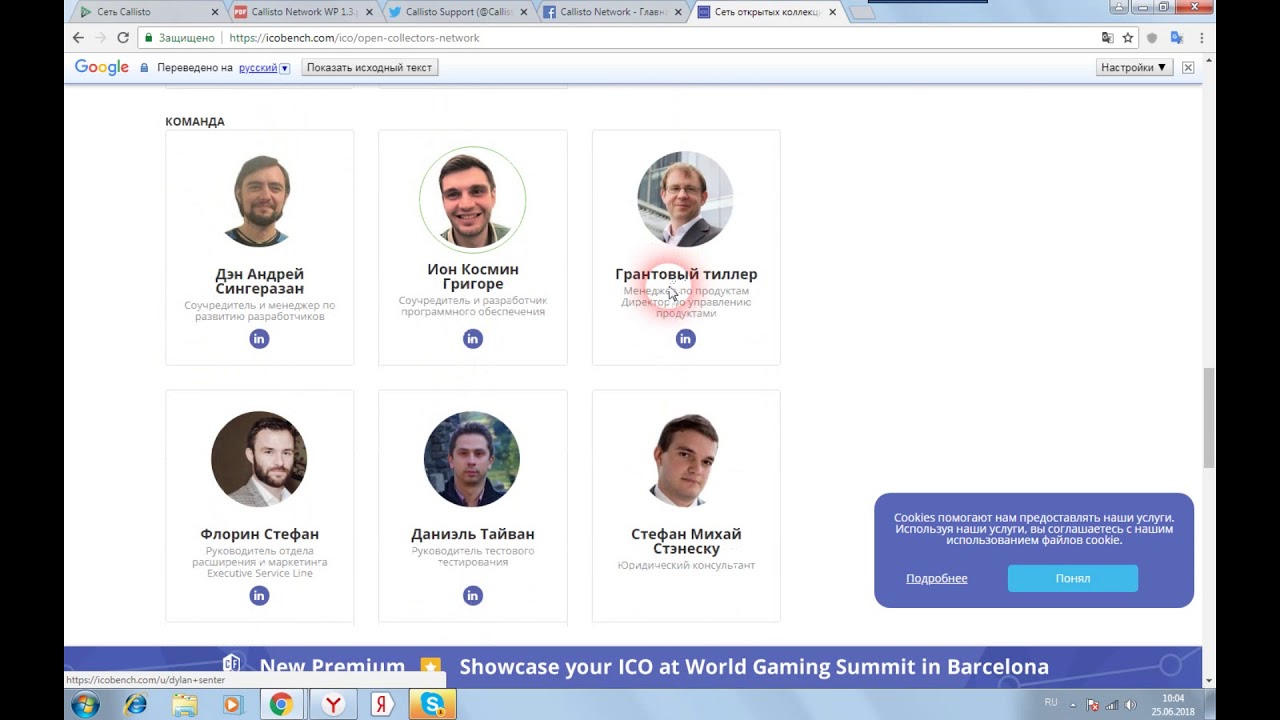Screen dimensions: 1280x720
Task: Click name Ион Космин Григоре
Action: pyautogui.click(x=473, y=276)
